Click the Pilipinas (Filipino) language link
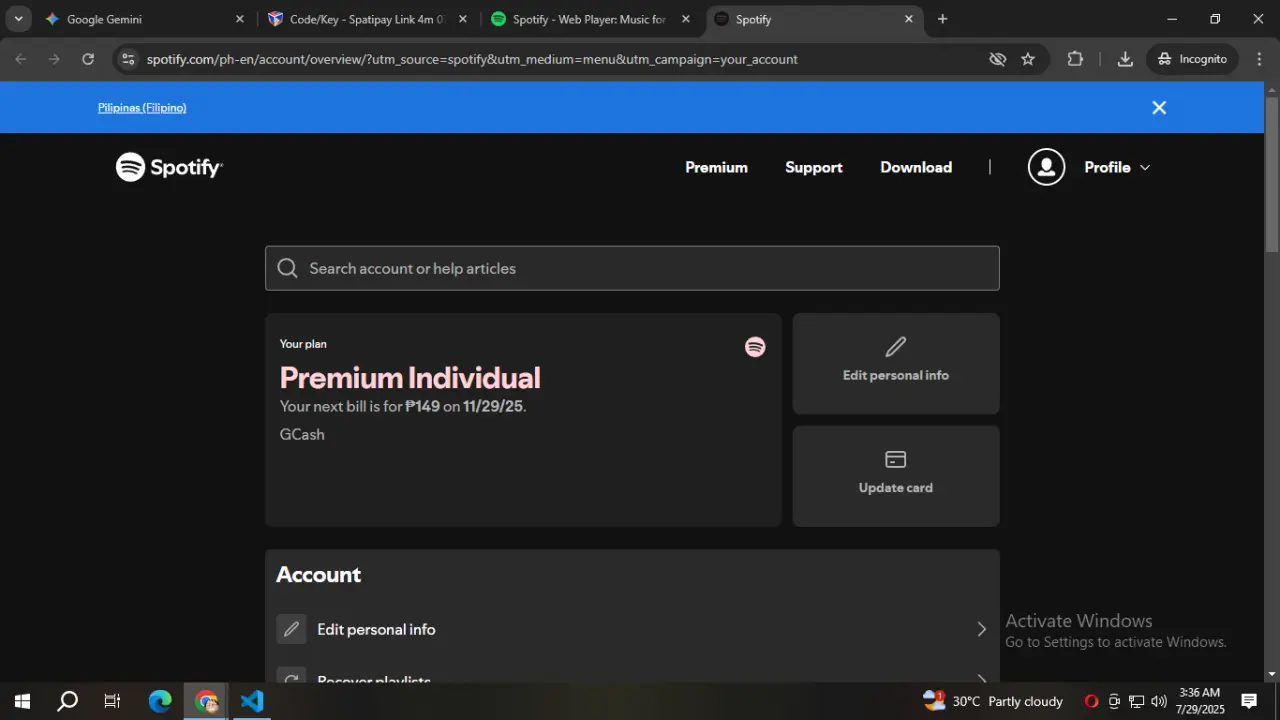Screen dimensions: 1280x720 coord(142,108)
